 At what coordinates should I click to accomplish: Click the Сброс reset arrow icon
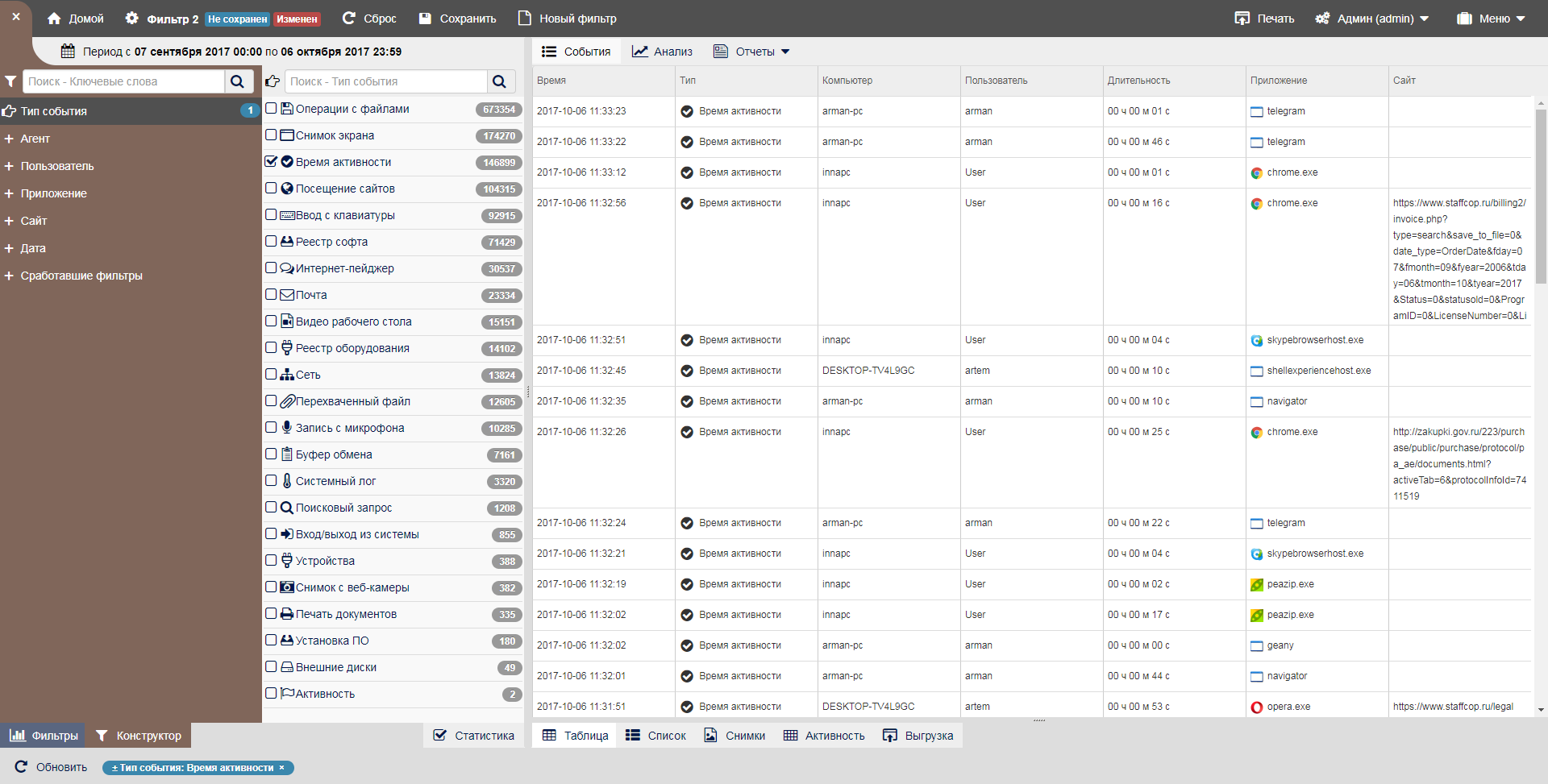pyautogui.click(x=349, y=18)
